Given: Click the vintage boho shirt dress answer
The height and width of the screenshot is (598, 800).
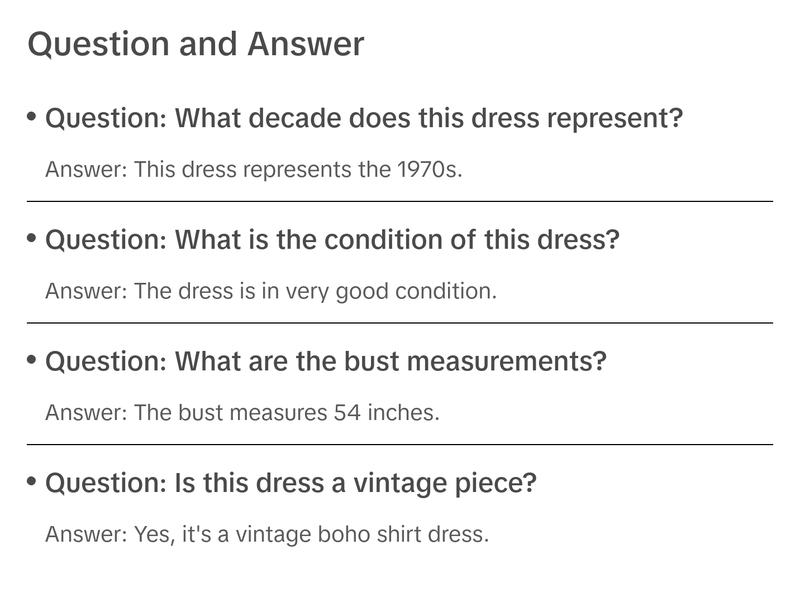Looking at the screenshot, I should pos(267,534).
